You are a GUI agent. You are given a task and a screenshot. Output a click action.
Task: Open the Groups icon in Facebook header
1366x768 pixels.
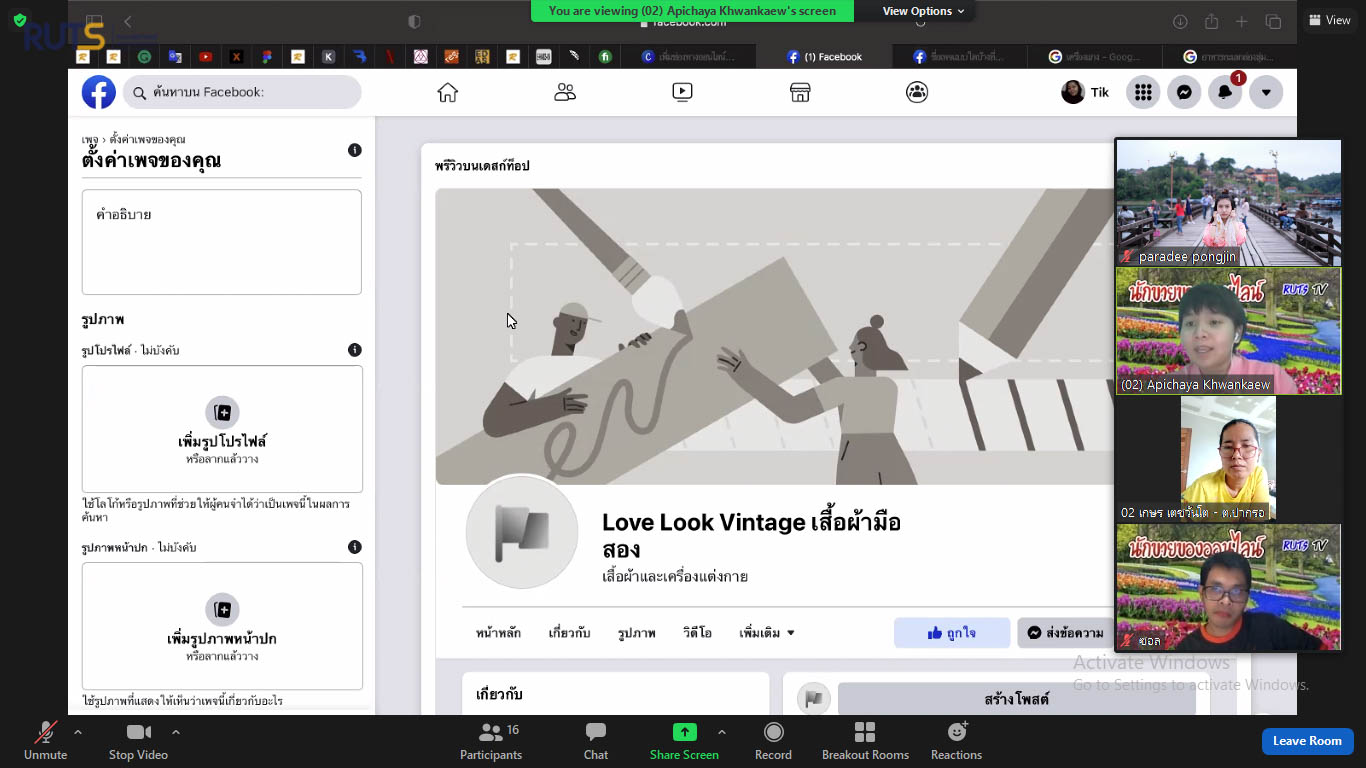917,92
